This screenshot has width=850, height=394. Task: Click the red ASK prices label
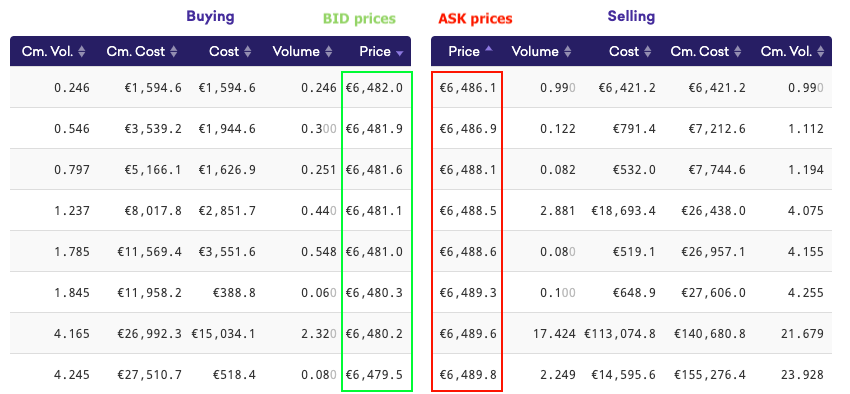click(475, 19)
